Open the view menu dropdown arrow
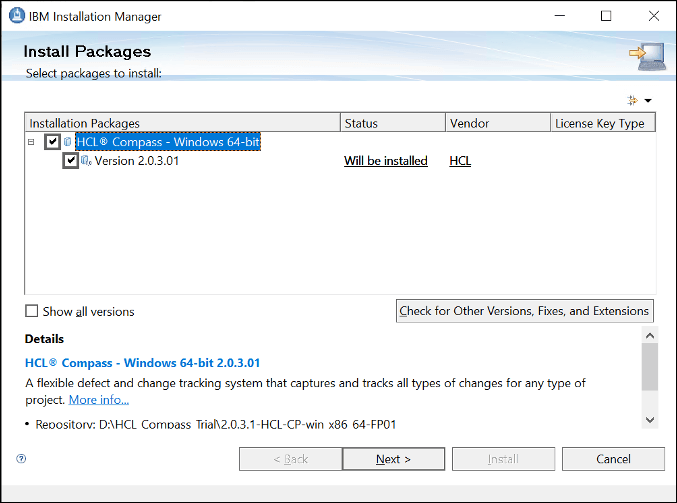677x503 pixels. click(648, 101)
